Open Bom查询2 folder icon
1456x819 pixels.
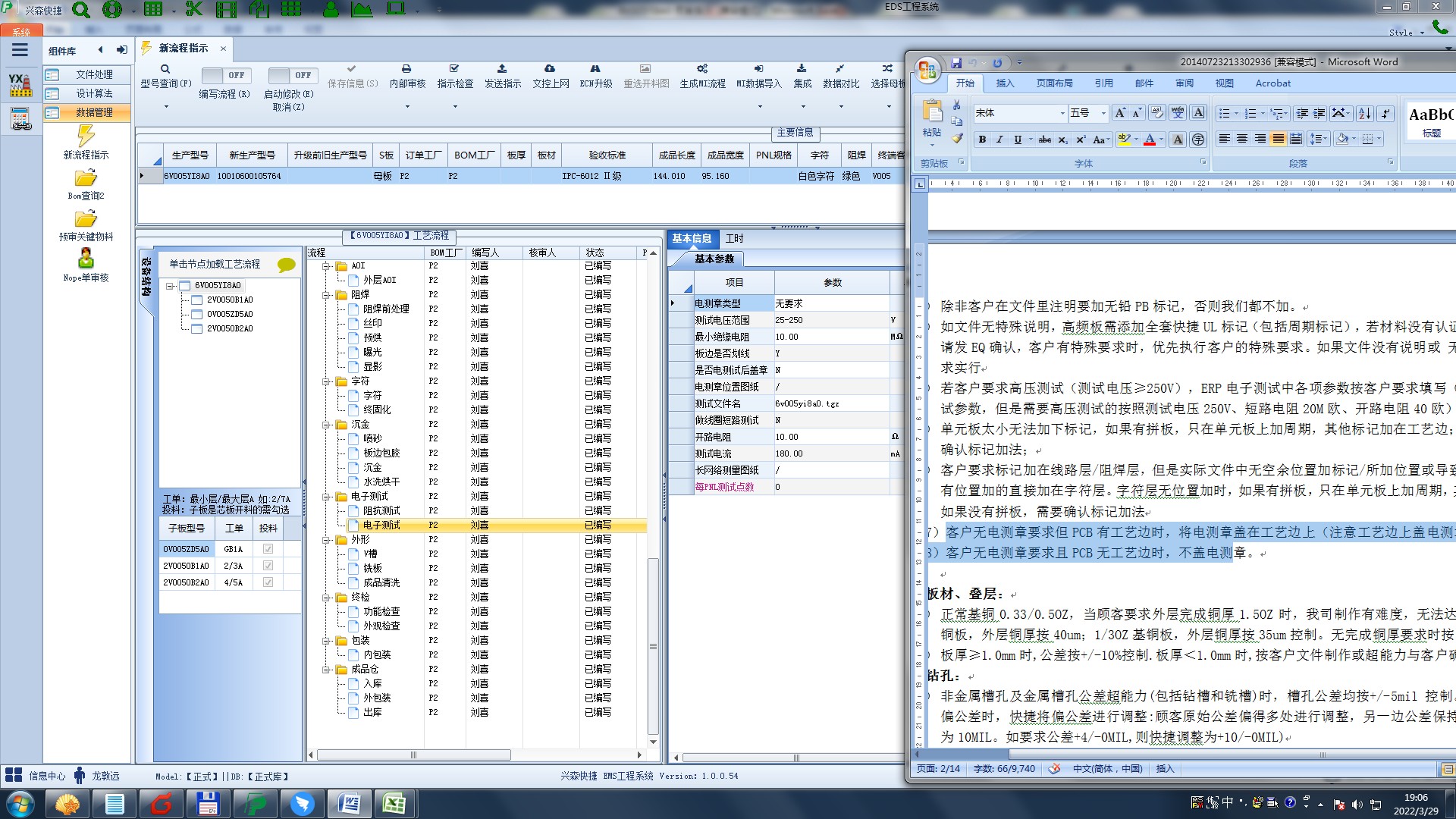(86, 178)
